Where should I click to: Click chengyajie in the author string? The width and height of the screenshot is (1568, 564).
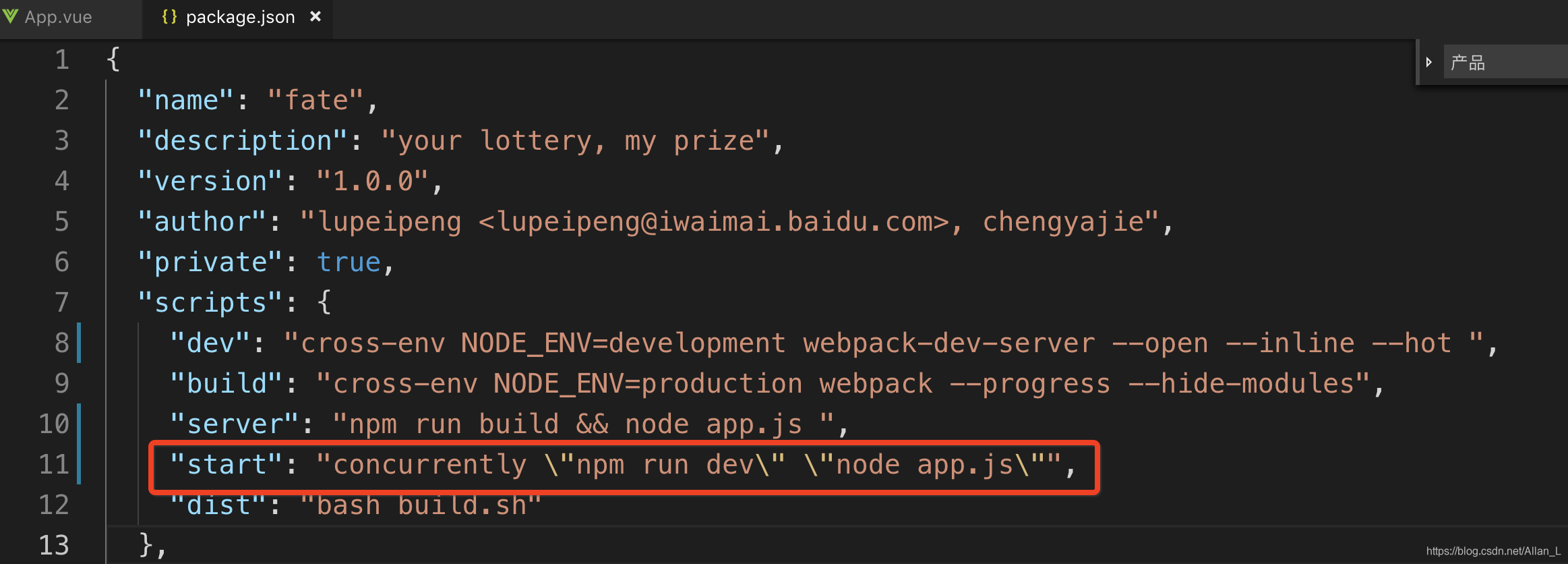(x=1063, y=222)
